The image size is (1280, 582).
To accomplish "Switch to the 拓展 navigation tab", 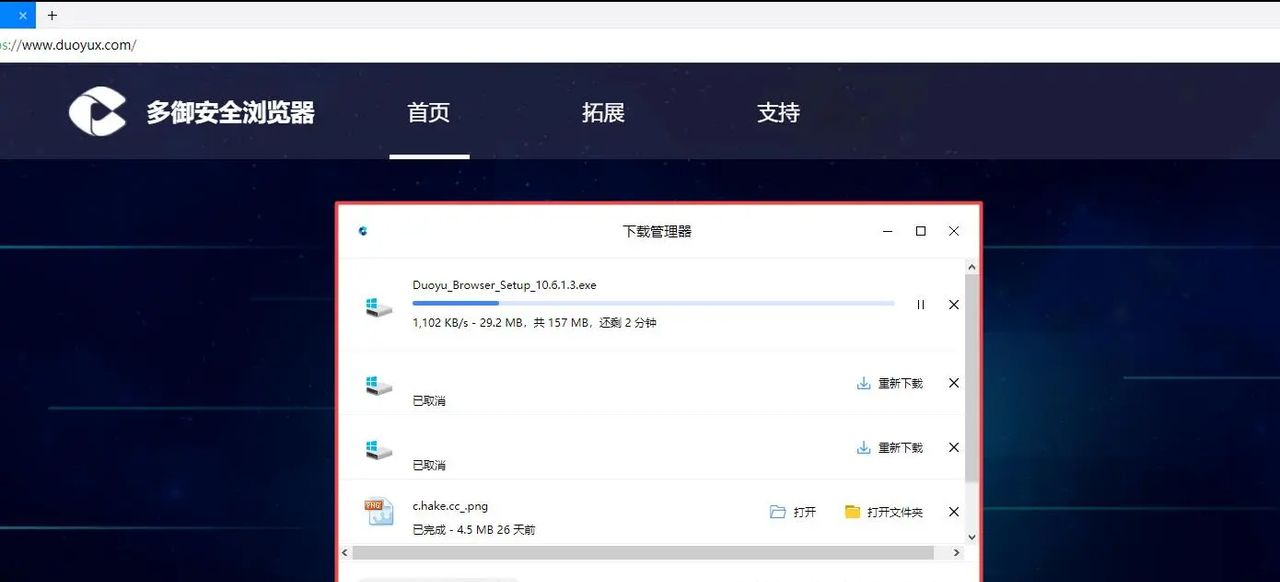I will point(604,113).
